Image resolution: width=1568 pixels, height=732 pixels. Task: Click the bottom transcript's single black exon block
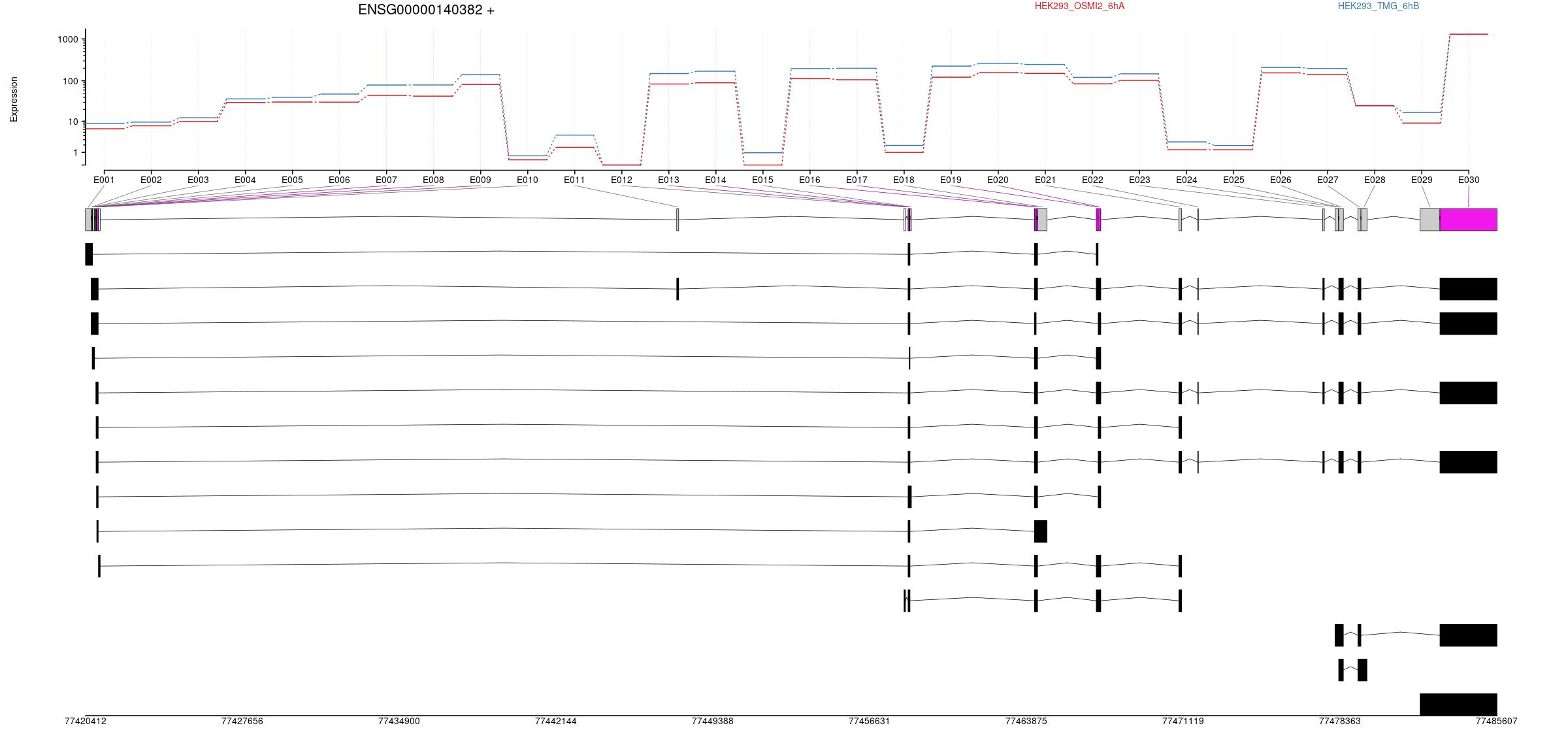click(x=1459, y=705)
